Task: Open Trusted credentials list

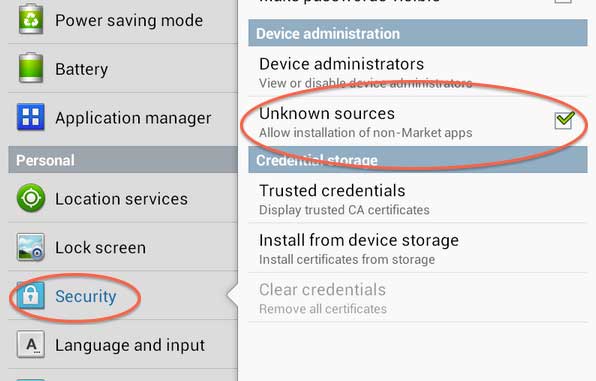Action: coord(417,198)
